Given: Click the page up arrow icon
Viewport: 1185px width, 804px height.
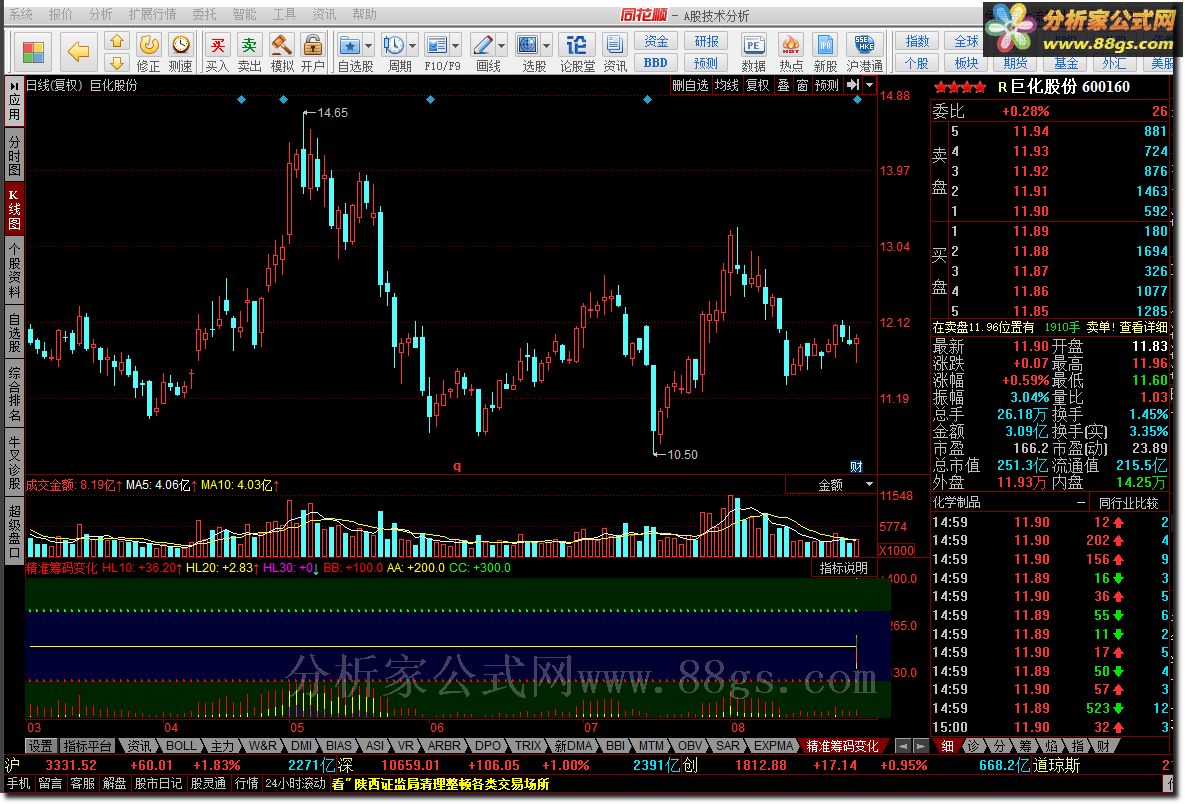Looking at the screenshot, I should [116, 41].
